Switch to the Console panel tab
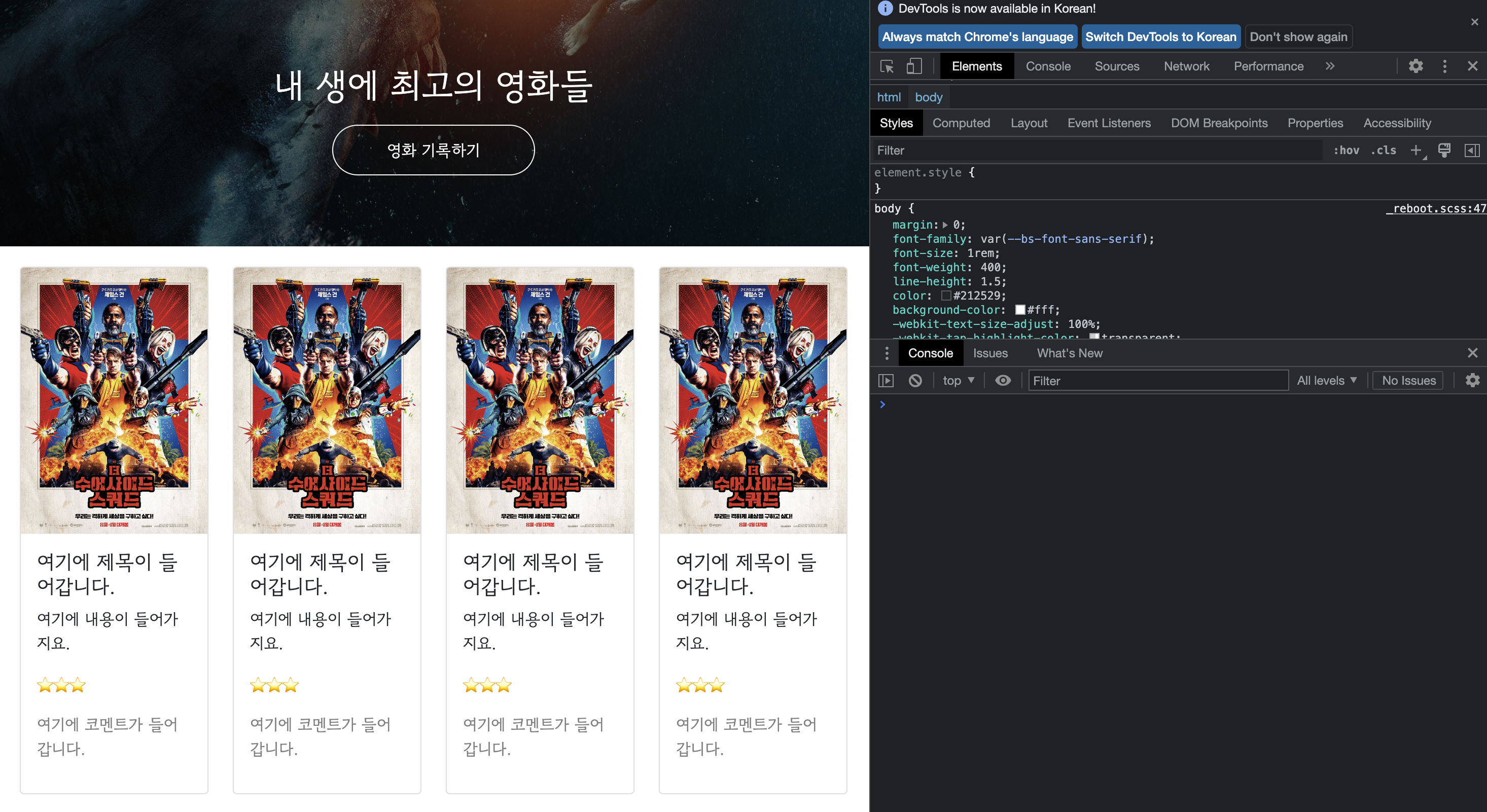 [1048, 66]
